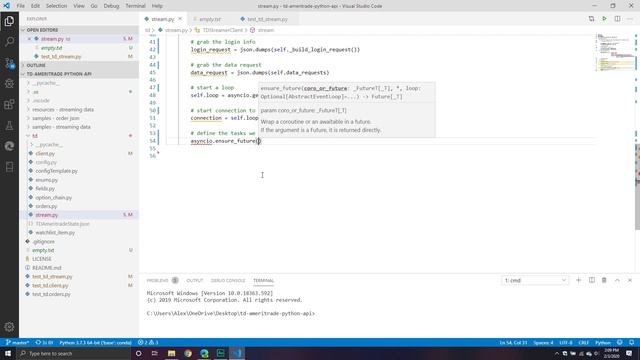Screen dimensions: 640x360
Task: Open the Debug menu
Action: 111,6
